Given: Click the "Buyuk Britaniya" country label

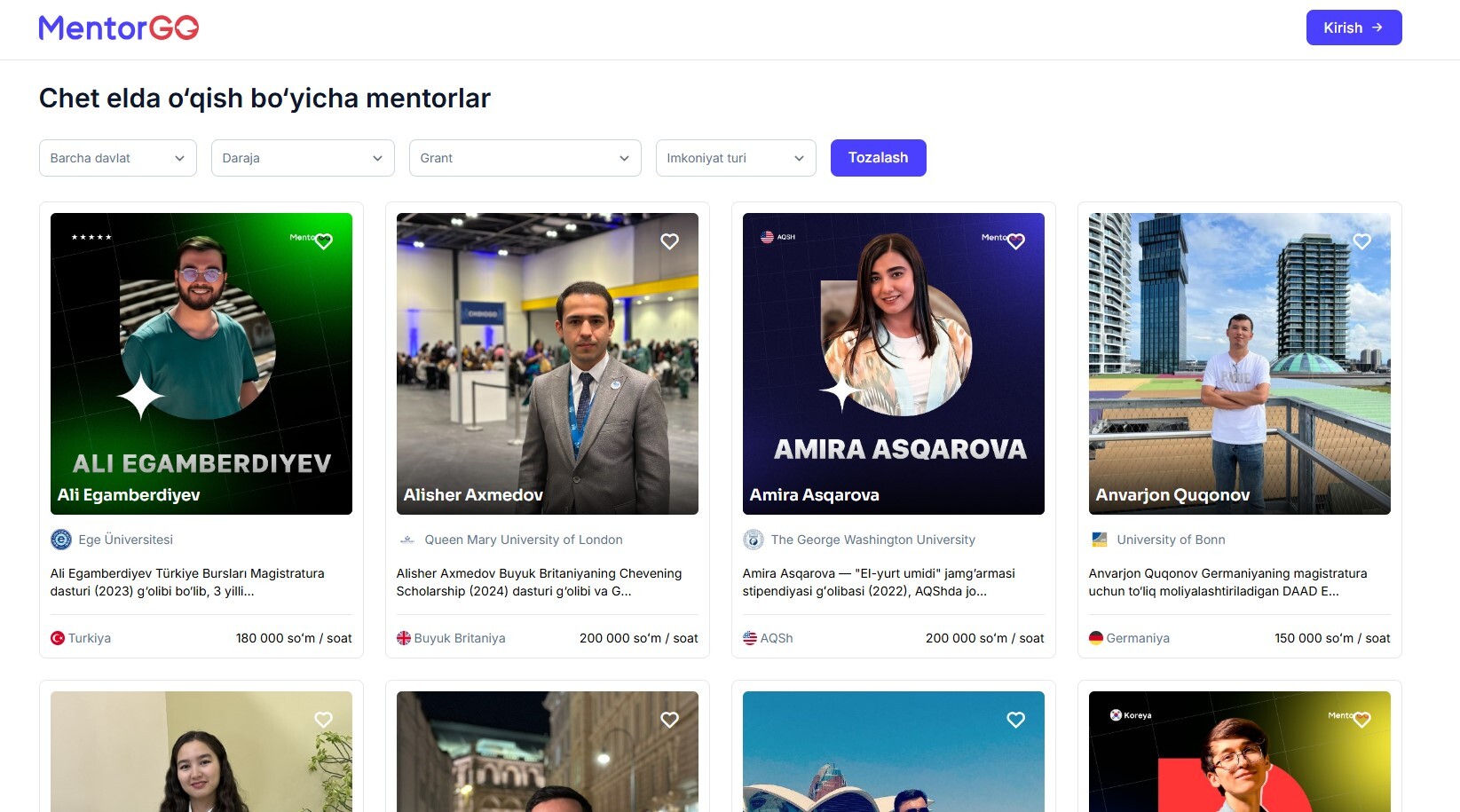Looking at the screenshot, I should [460, 638].
